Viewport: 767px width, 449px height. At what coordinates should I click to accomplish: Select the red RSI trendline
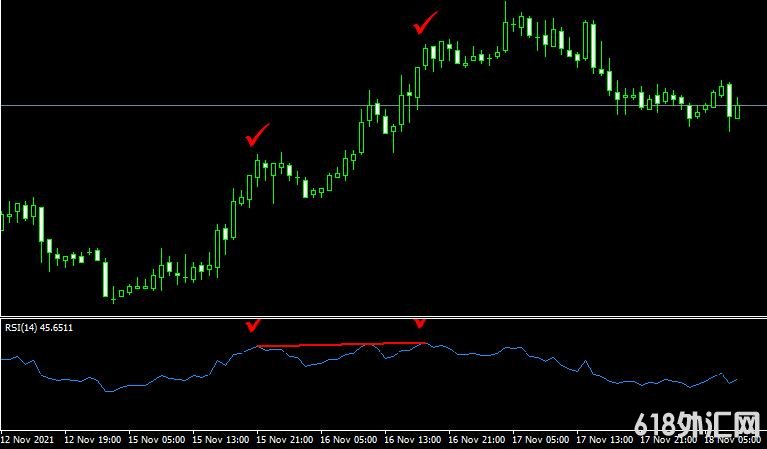pyautogui.click(x=341, y=344)
